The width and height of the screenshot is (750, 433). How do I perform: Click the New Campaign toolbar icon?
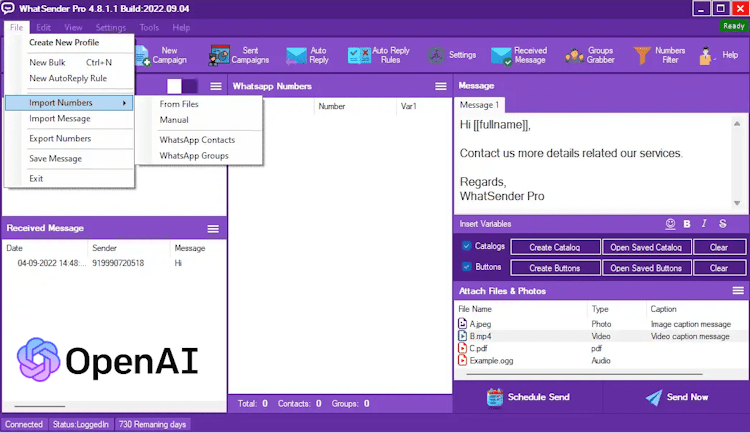161,56
